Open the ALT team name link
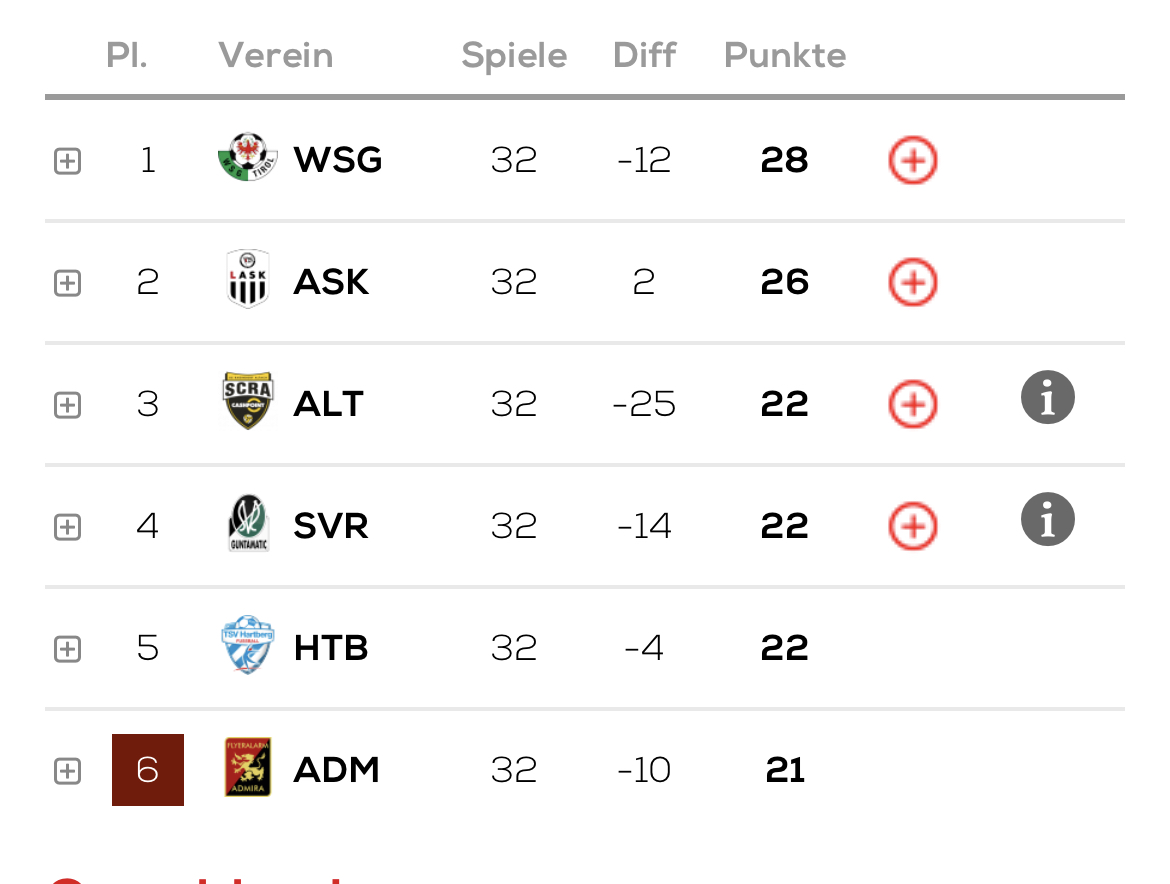This screenshot has width=1170, height=884. pyautogui.click(x=328, y=404)
